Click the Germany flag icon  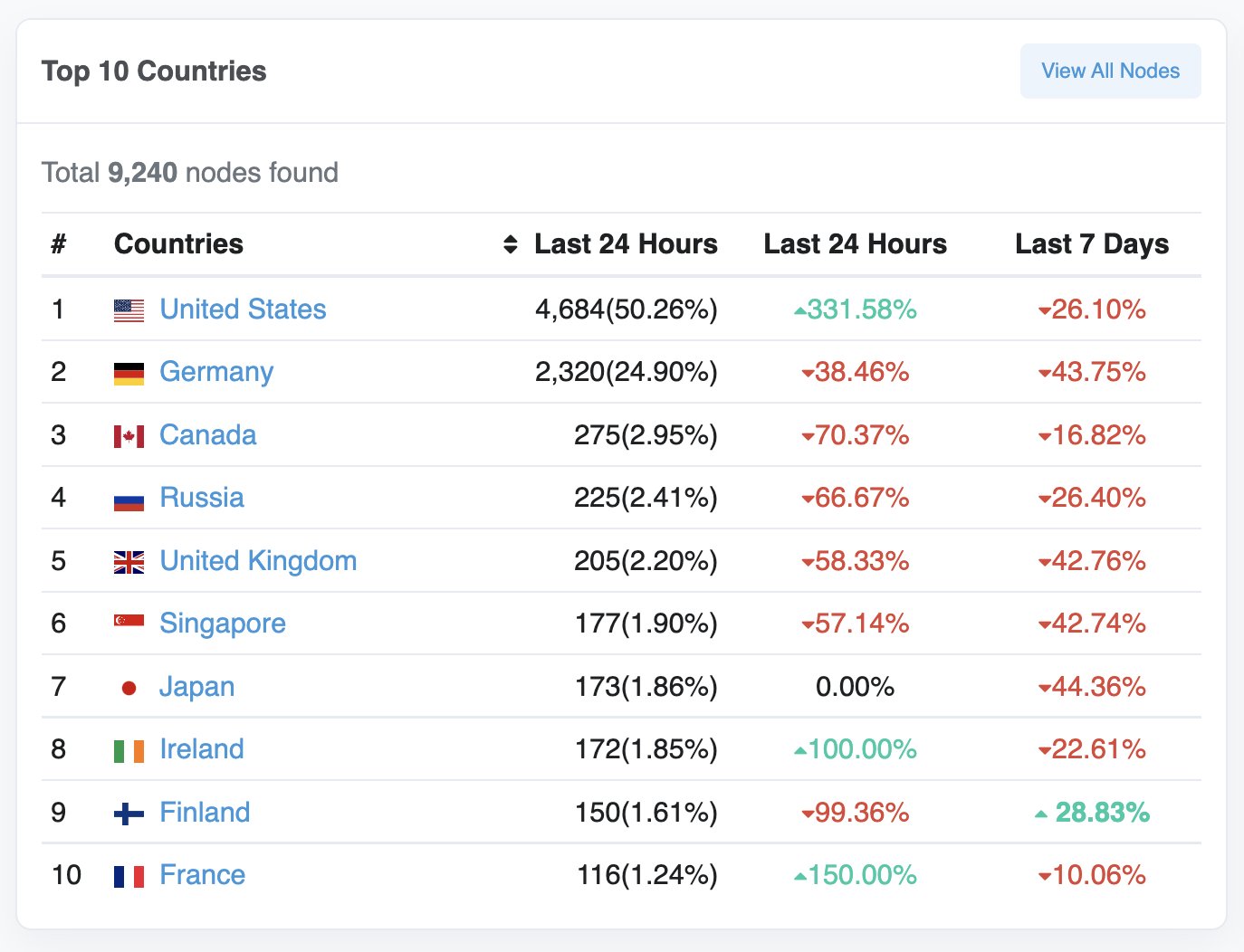(x=129, y=373)
